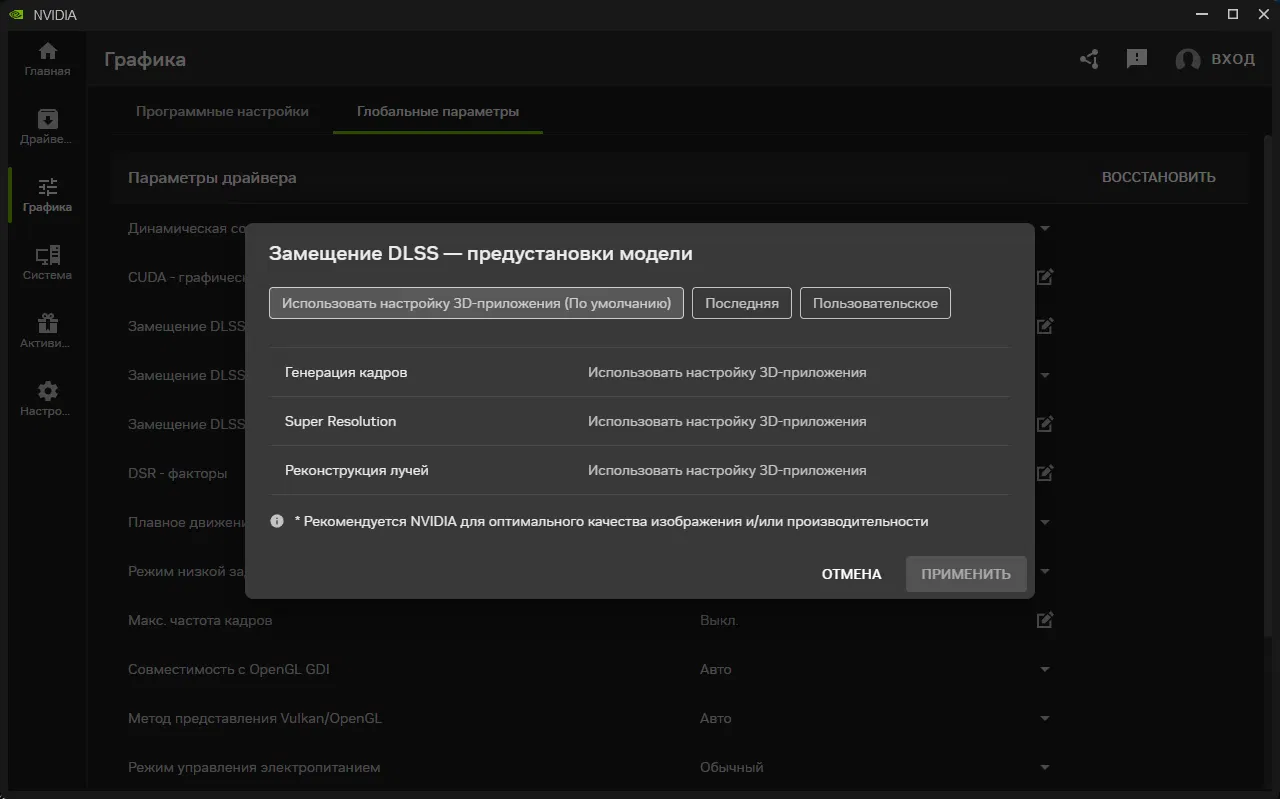Click the info icon beside the NVIDIA recommendation note
1280x799 pixels.
tap(278, 521)
